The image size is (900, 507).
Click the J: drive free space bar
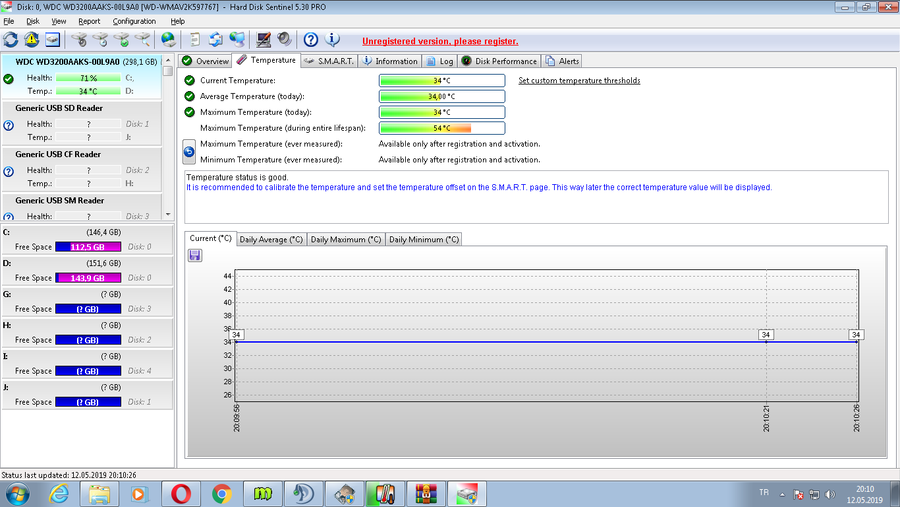pyautogui.click(x=88, y=402)
